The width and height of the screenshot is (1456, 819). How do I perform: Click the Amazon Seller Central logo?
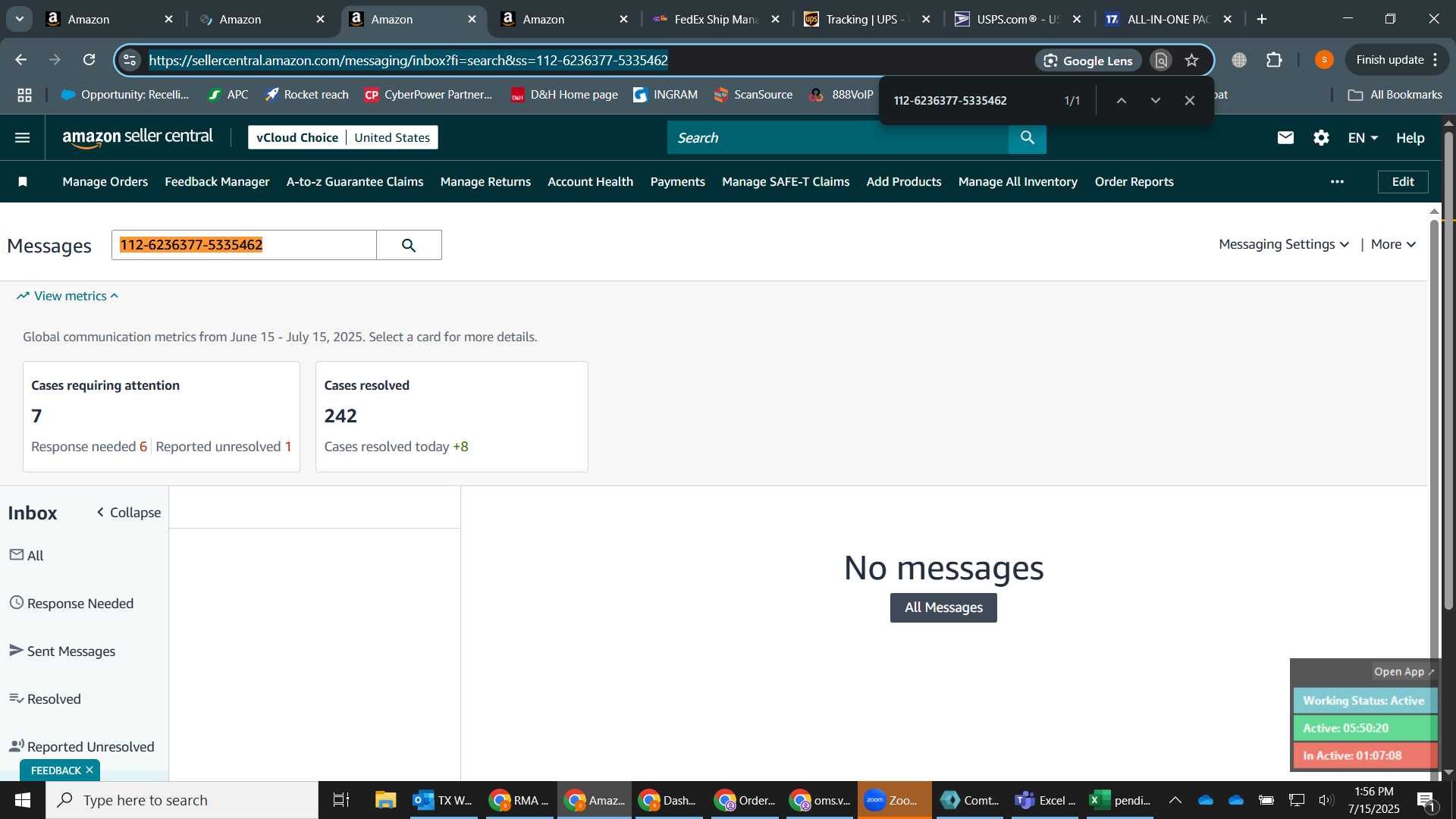pyautogui.click(x=137, y=137)
